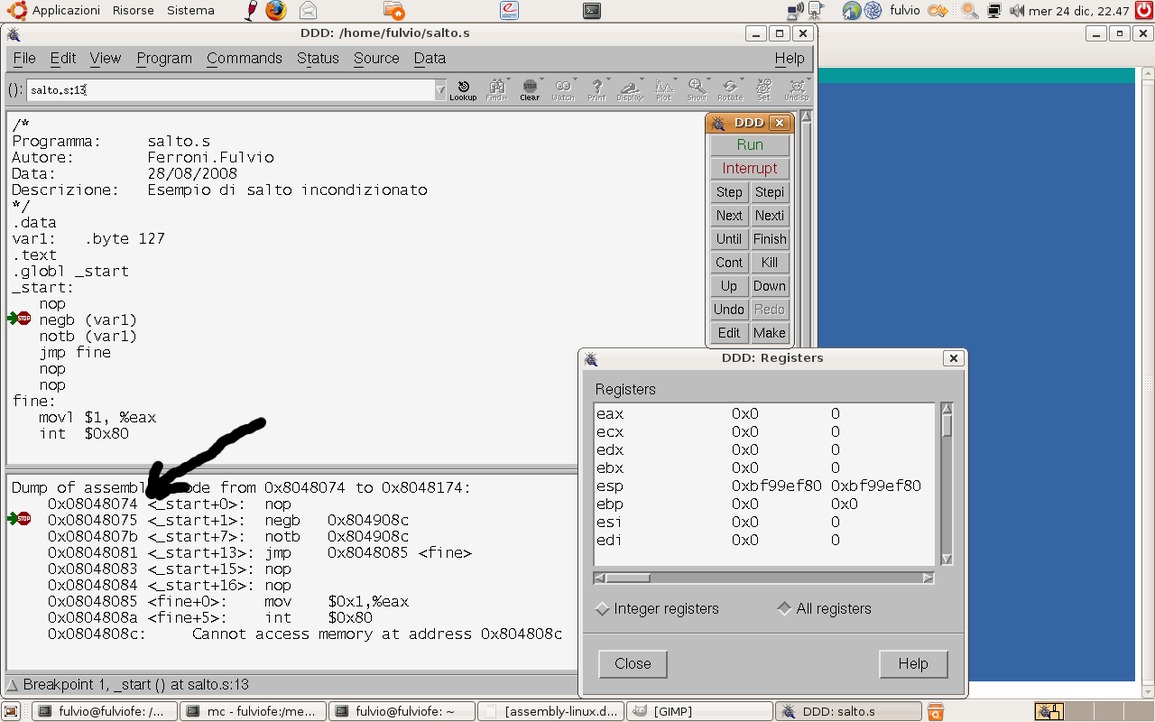Image resolution: width=1155 pixels, height=722 pixels.
Task: Click the Print toolbar icon
Action: click(597, 90)
